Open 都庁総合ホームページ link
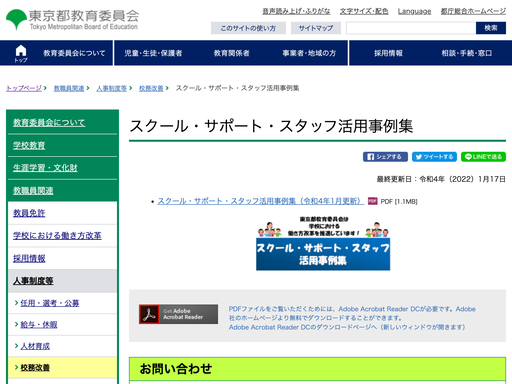512x384 pixels. pyautogui.click(x=473, y=11)
